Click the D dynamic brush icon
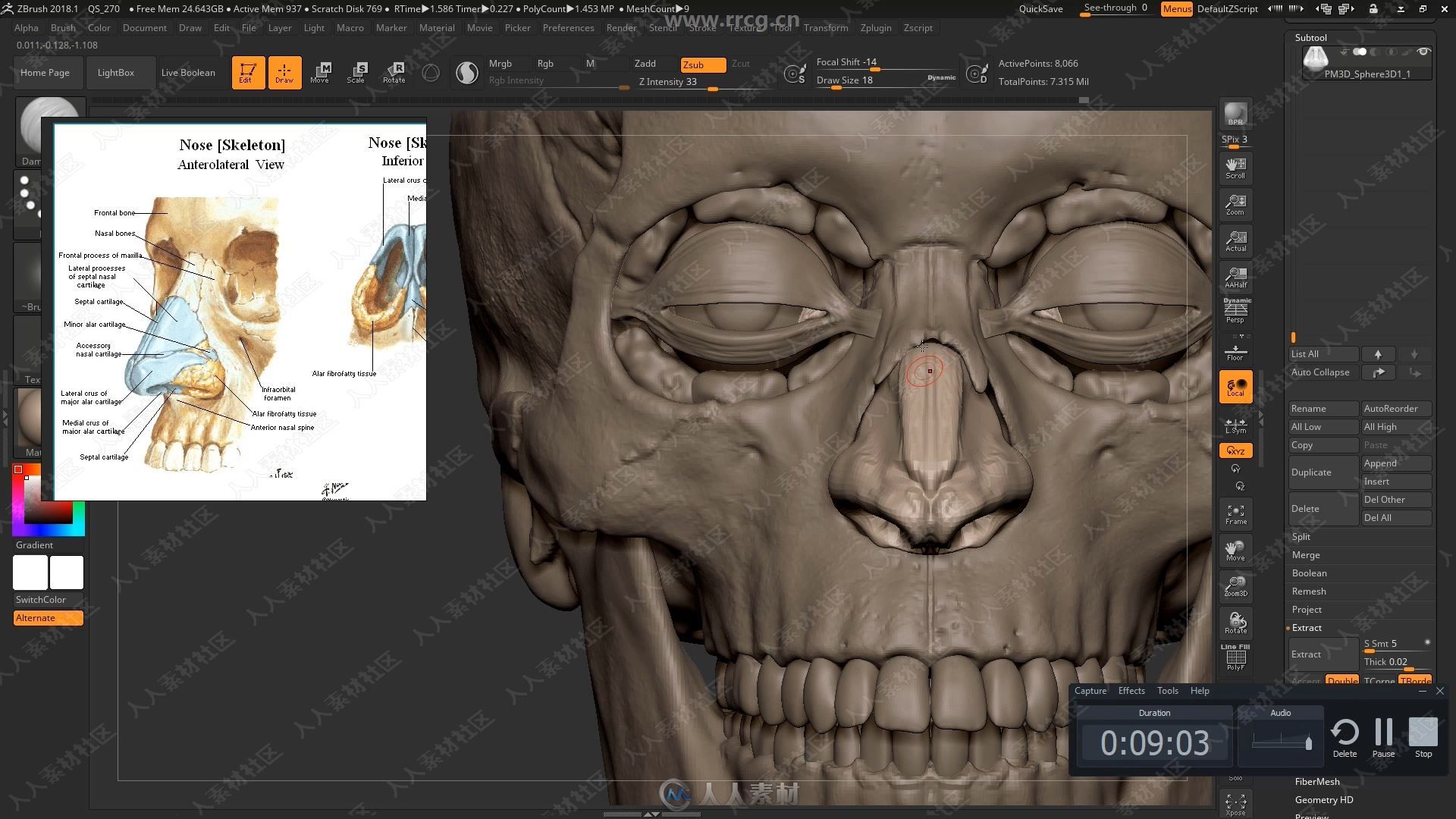 click(977, 74)
